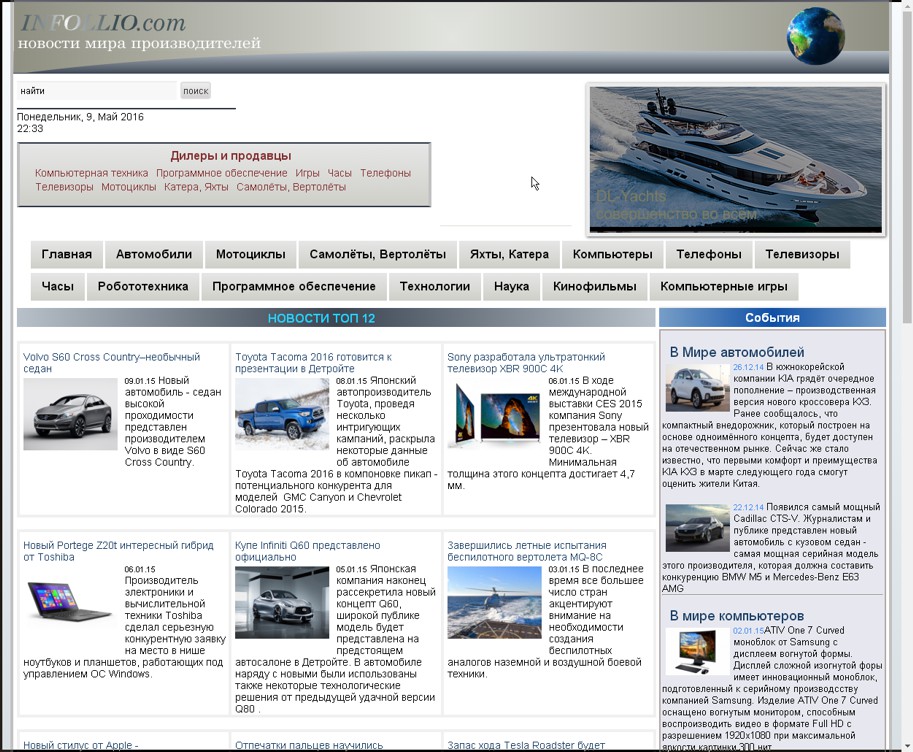This screenshot has height=752, width=913.
Task: Open Самолёты, Вертолёты dealers link
Action: click(x=291, y=187)
